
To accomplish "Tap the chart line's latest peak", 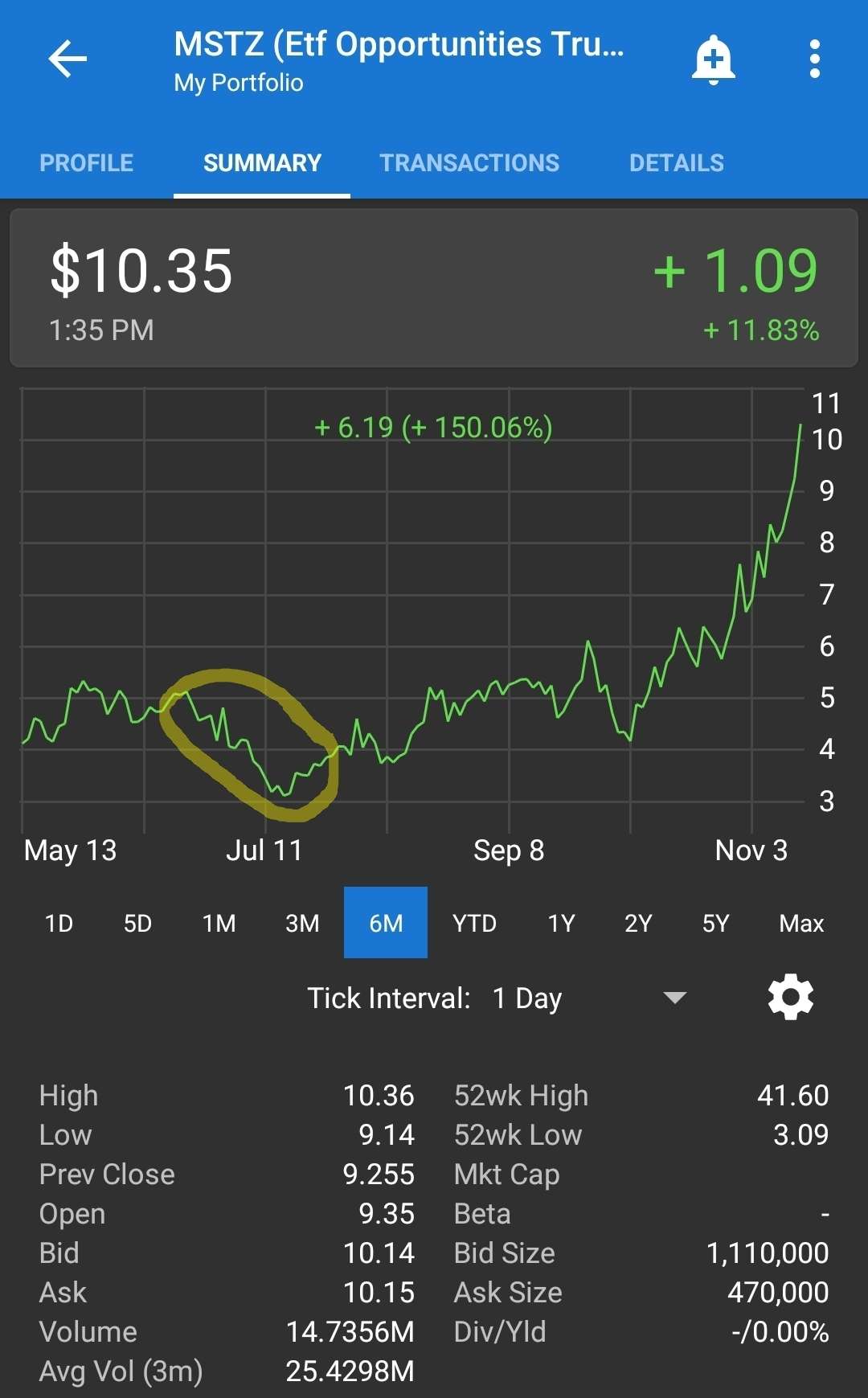I will (x=800, y=426).
